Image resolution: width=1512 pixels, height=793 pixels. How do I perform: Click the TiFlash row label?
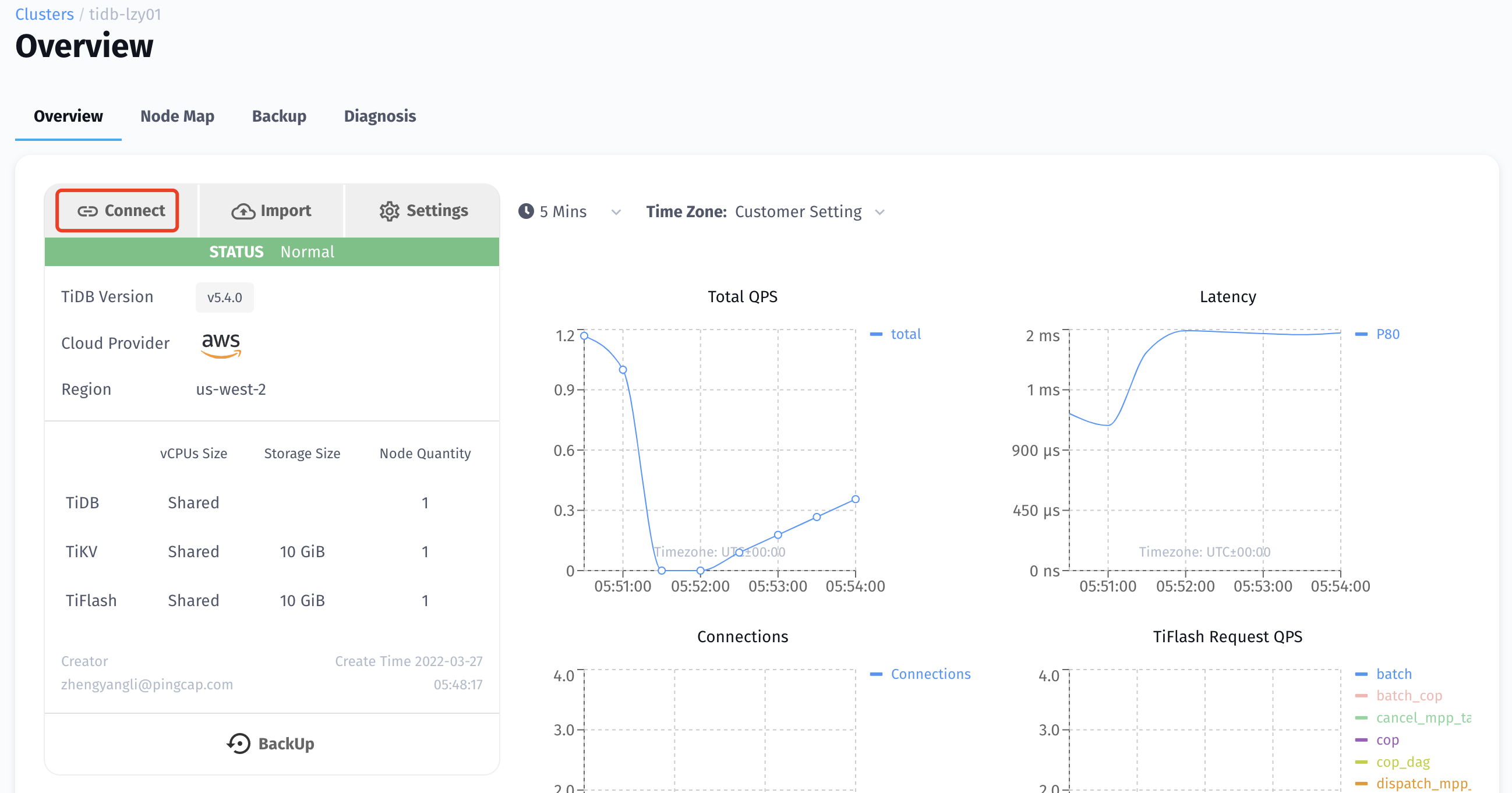pyautogui.click(x=91, y=601)
